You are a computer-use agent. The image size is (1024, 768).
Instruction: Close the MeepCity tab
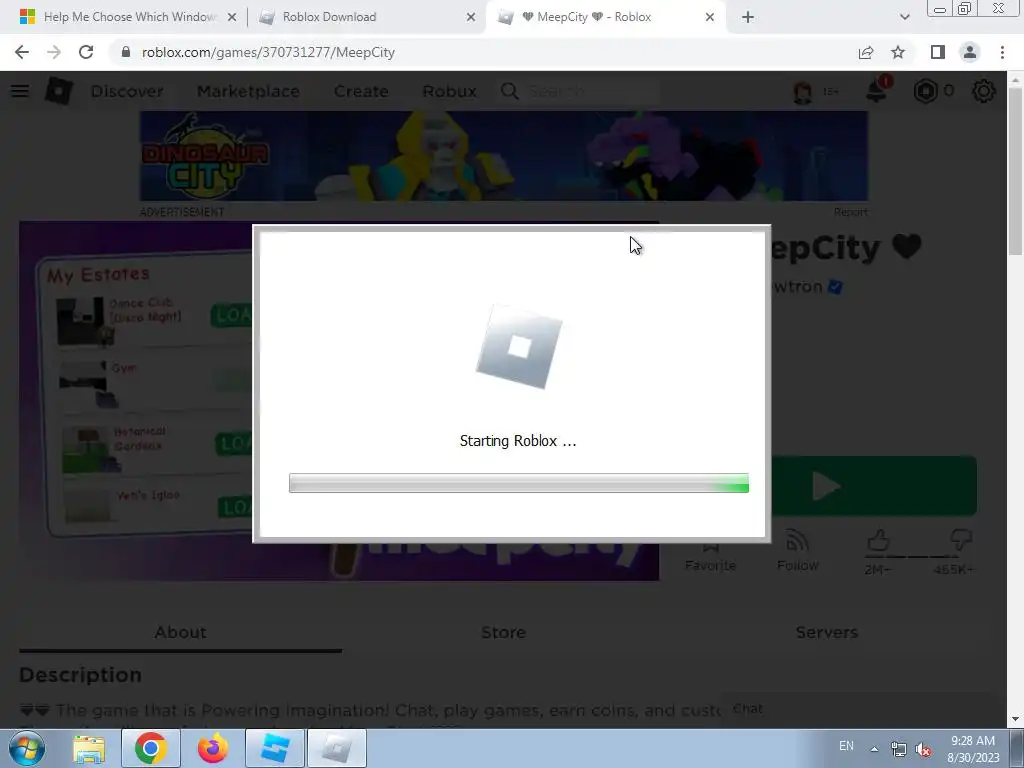(710, 17)
